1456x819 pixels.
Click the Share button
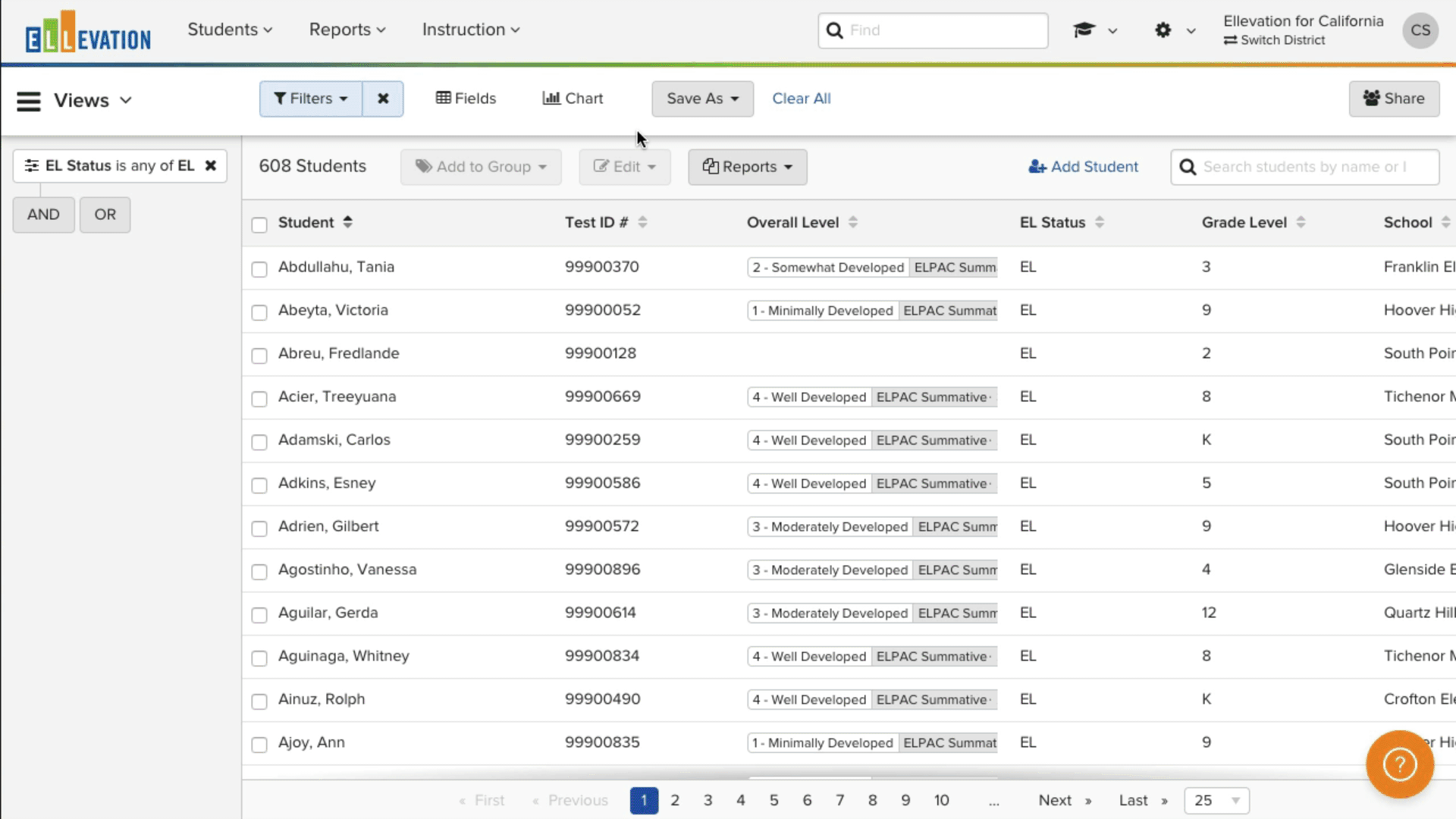(1394, 99)
